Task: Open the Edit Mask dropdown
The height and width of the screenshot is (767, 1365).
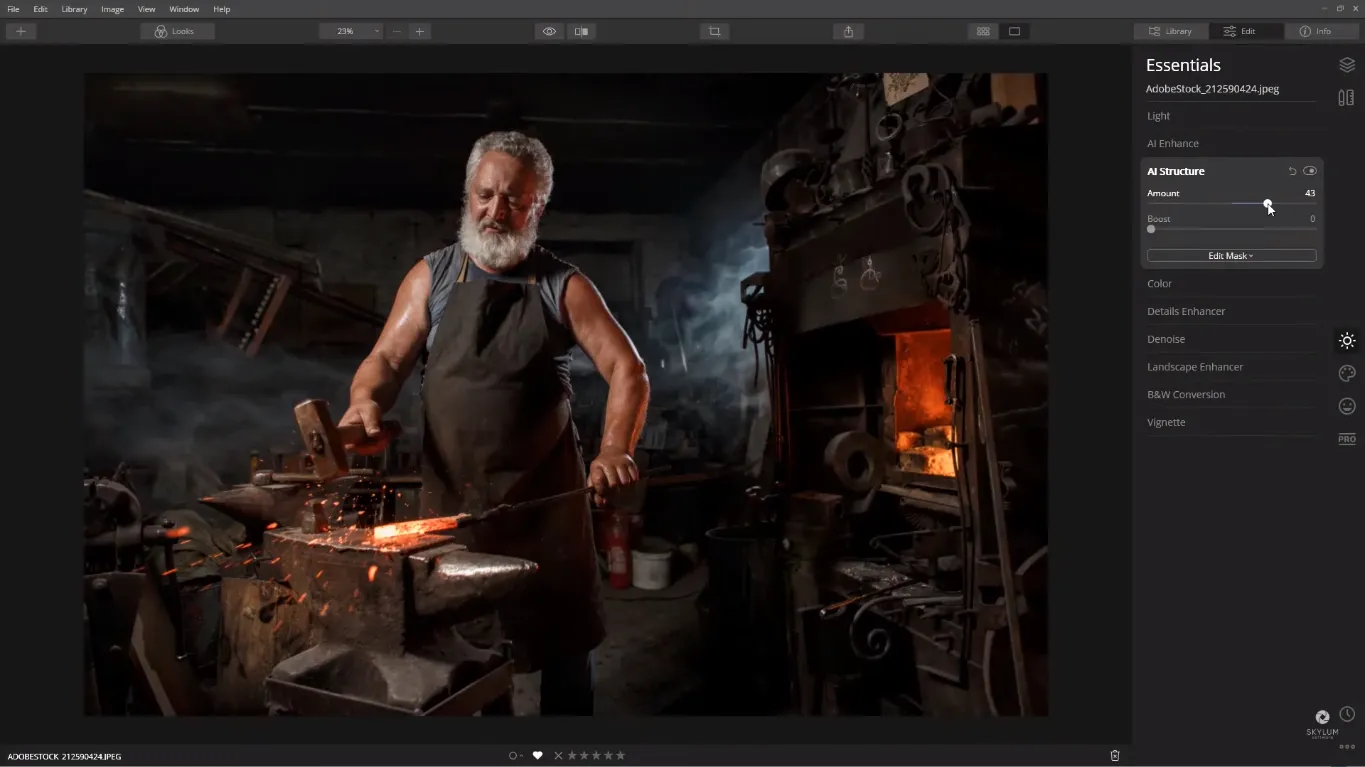Action: click(x=1231, y=256)
